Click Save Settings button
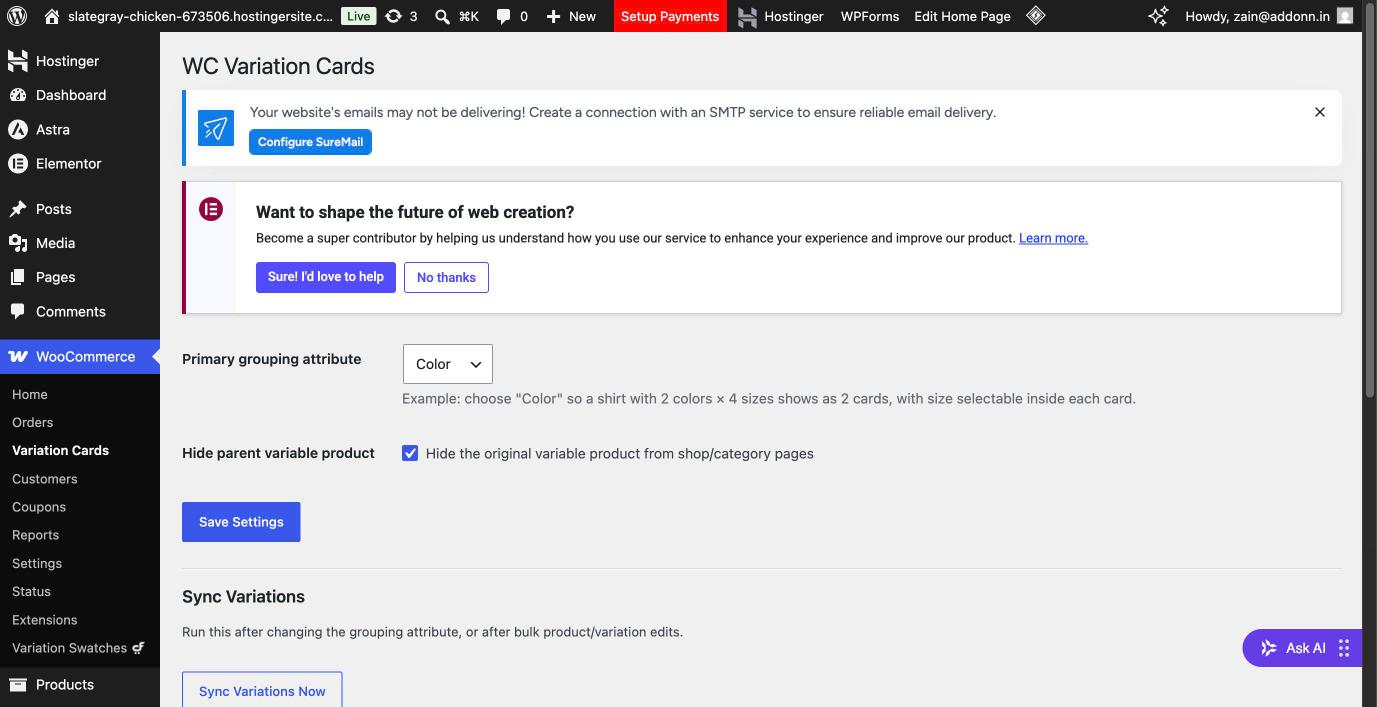Viewport: 1377px width, 707px height. pos(241,522)
